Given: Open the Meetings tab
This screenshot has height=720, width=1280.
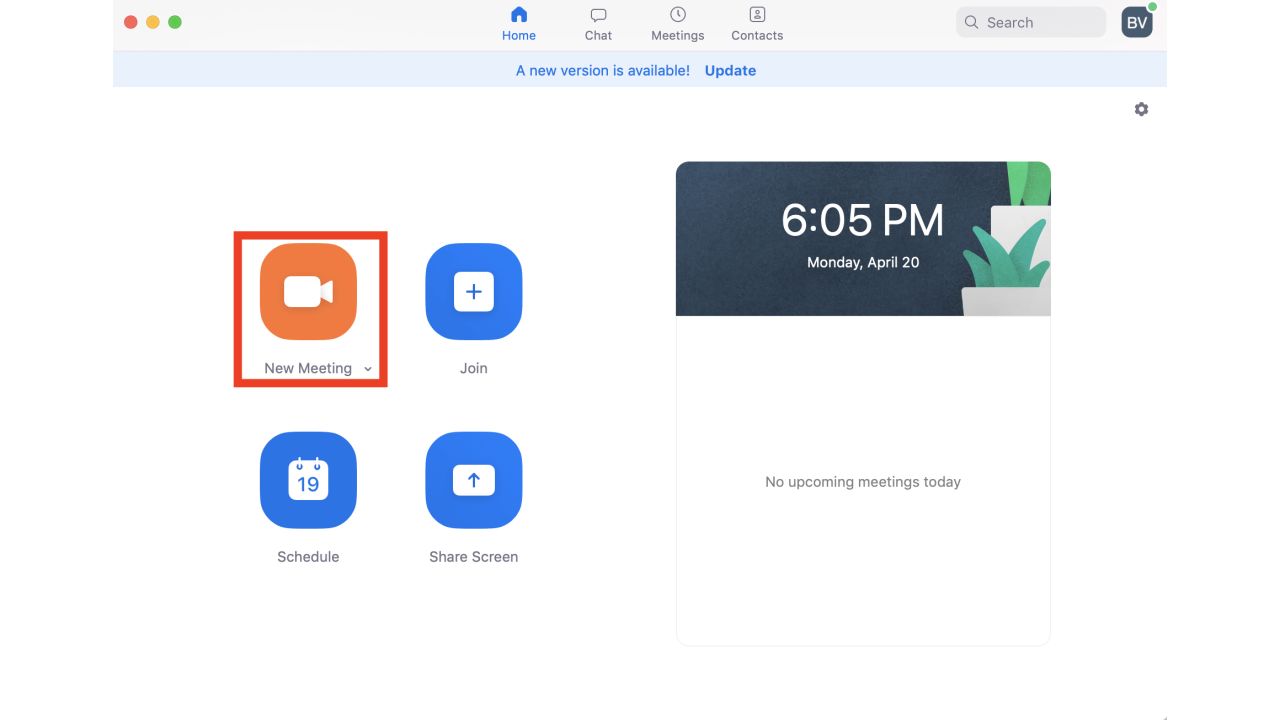Looking at the screenshot, I should (678, 25).
